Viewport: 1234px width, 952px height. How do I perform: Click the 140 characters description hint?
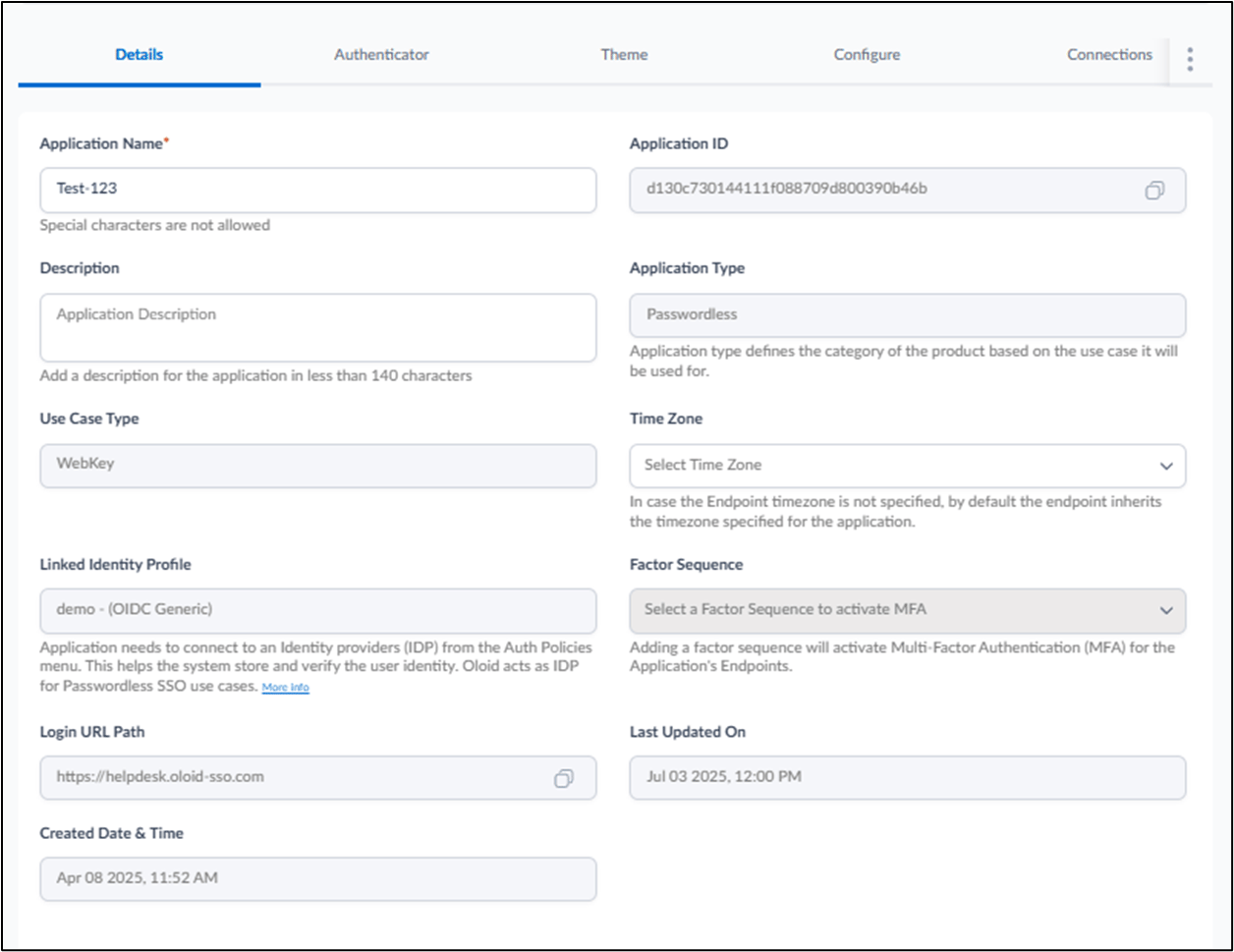pos(255,375)
